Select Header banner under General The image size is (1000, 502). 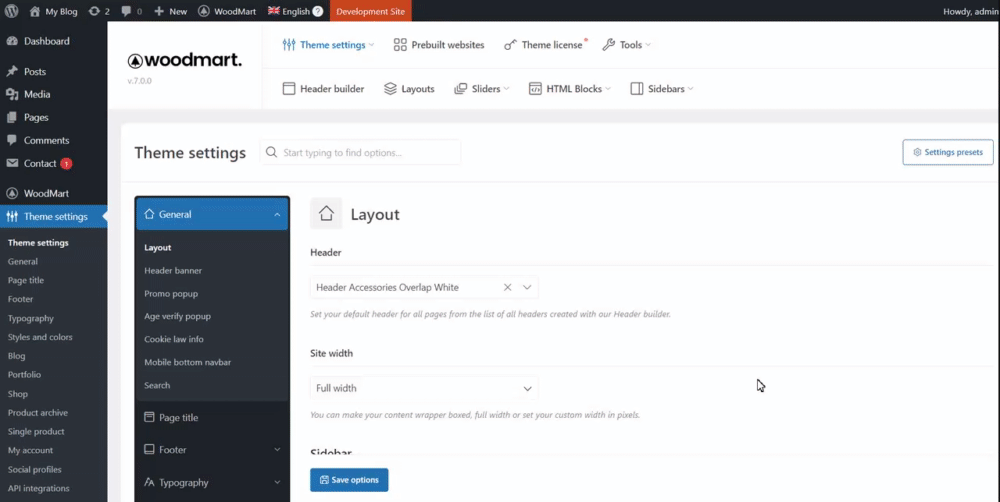173,270
